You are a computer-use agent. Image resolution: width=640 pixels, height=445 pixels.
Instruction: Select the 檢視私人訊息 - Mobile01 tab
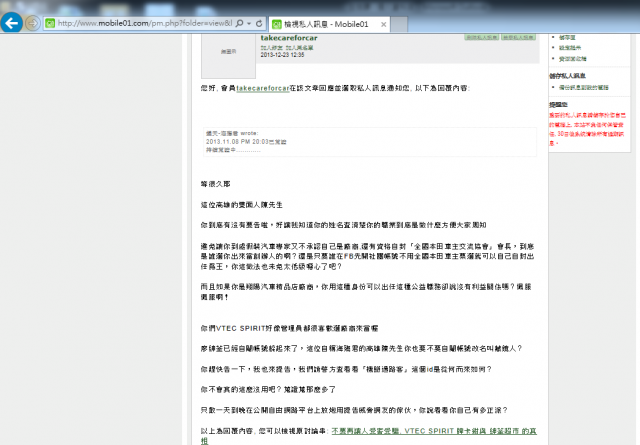[x=329, y=24]
